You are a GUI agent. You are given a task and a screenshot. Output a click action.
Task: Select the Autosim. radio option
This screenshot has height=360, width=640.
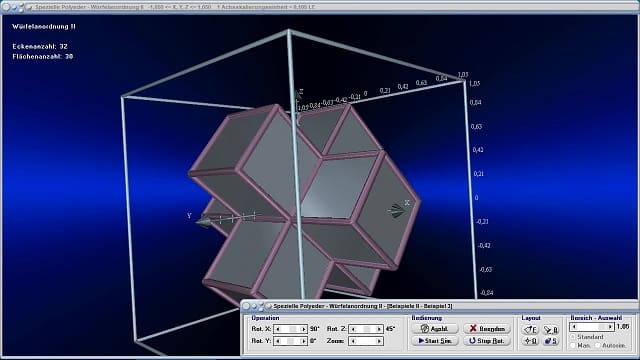[598, 345]
